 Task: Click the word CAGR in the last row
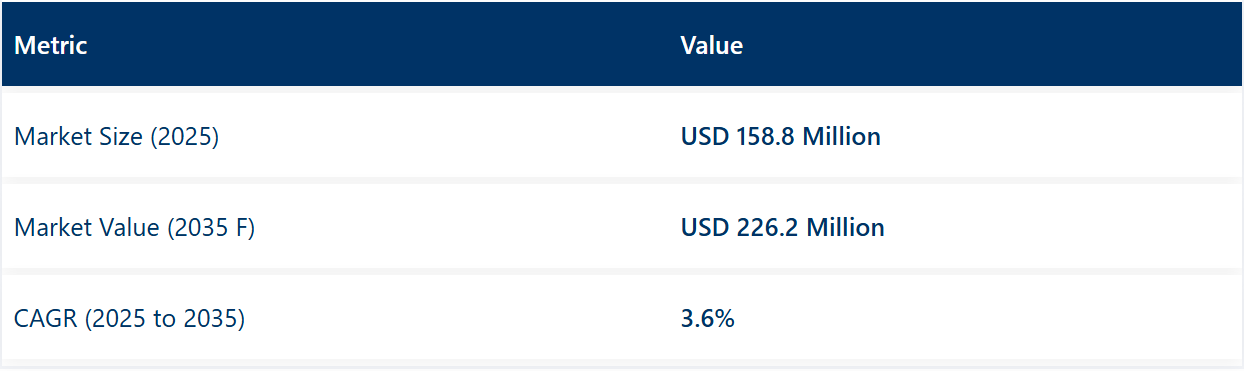point(45,320)
